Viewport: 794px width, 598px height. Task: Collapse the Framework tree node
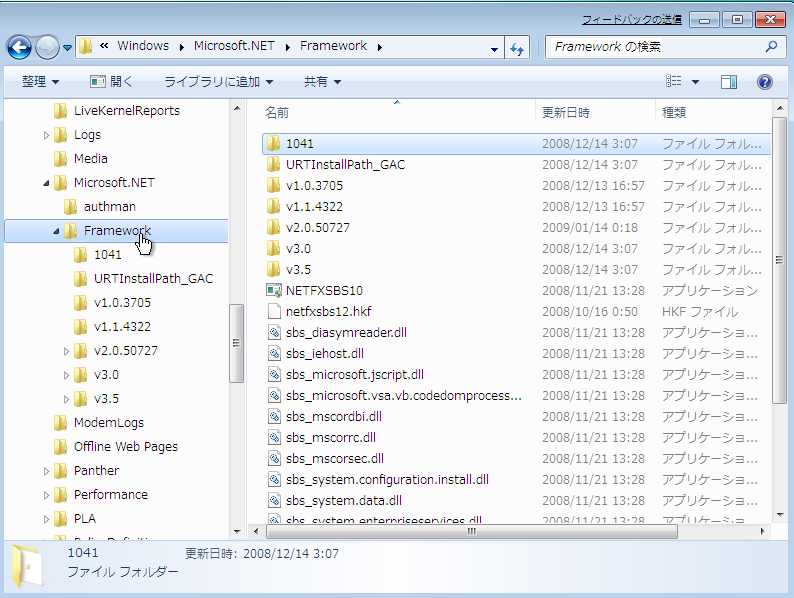[56, 231]
